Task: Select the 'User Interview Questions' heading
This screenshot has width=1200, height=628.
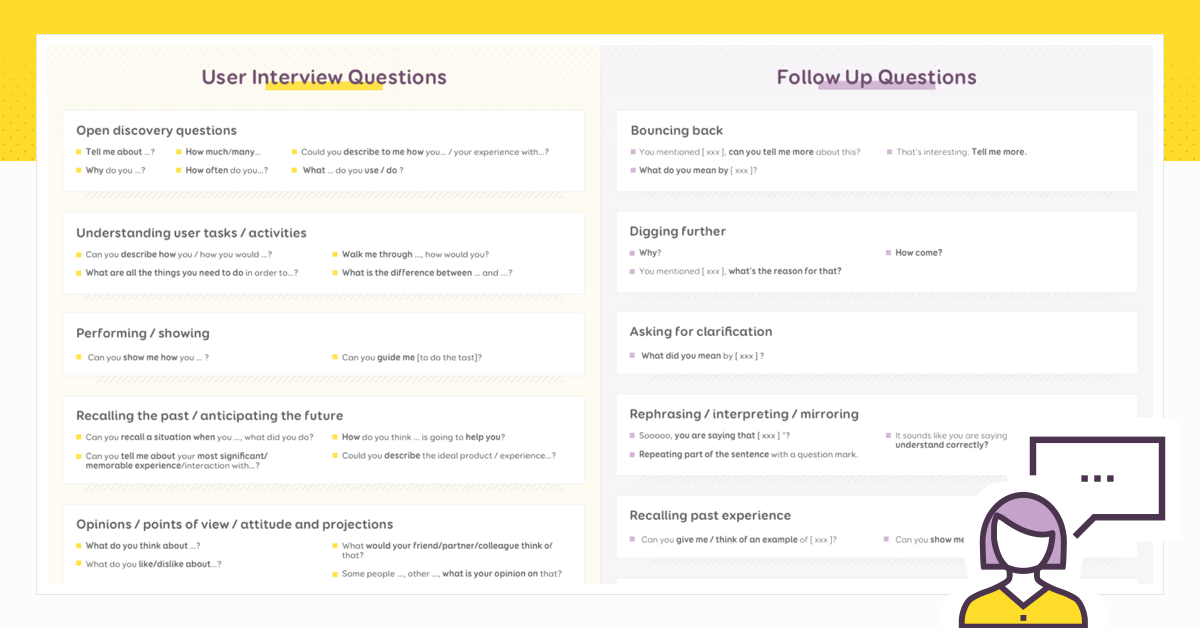Action: click(x=324, y=77)
